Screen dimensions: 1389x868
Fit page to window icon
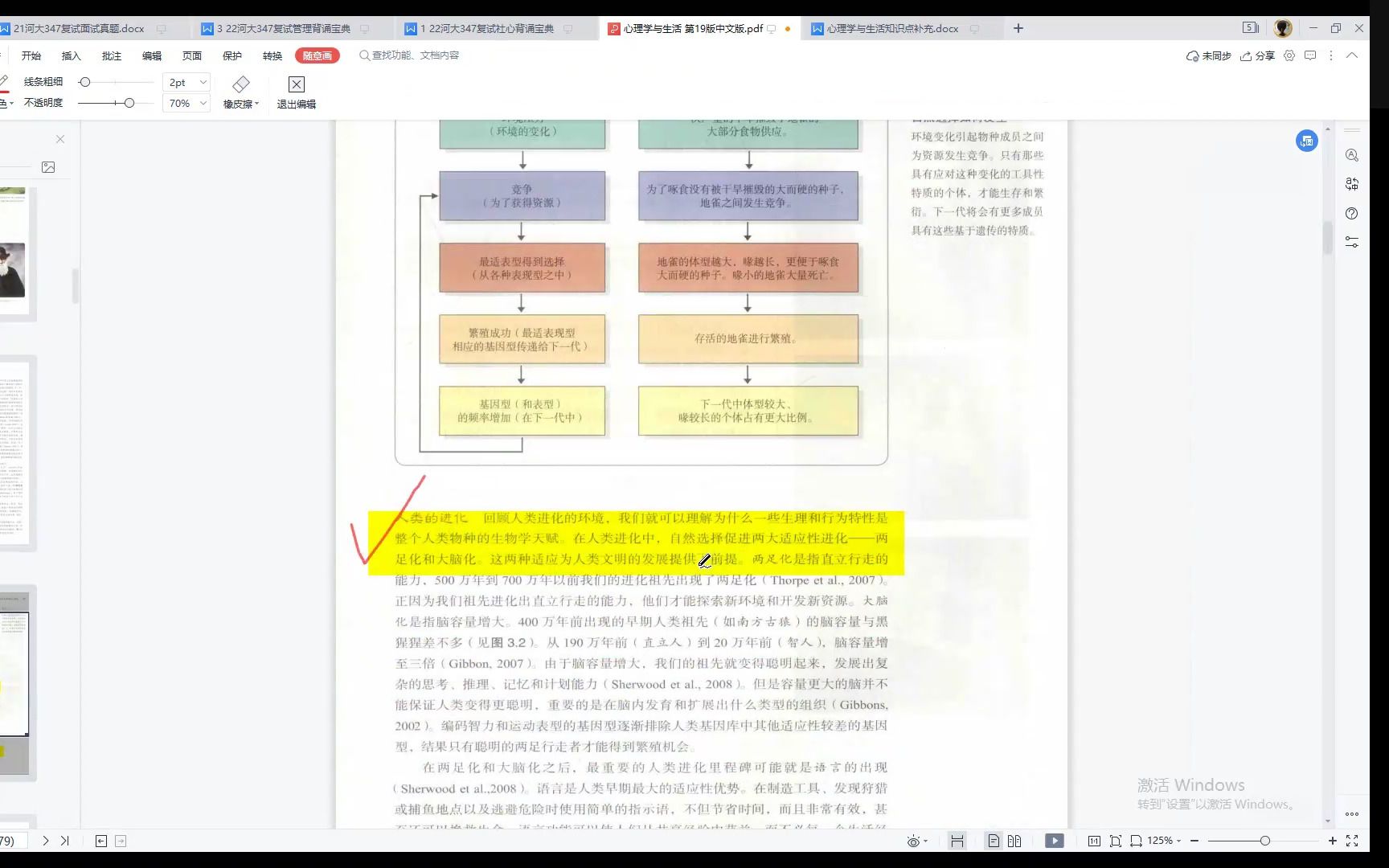pyautogui.click(x=1116, y=841)
